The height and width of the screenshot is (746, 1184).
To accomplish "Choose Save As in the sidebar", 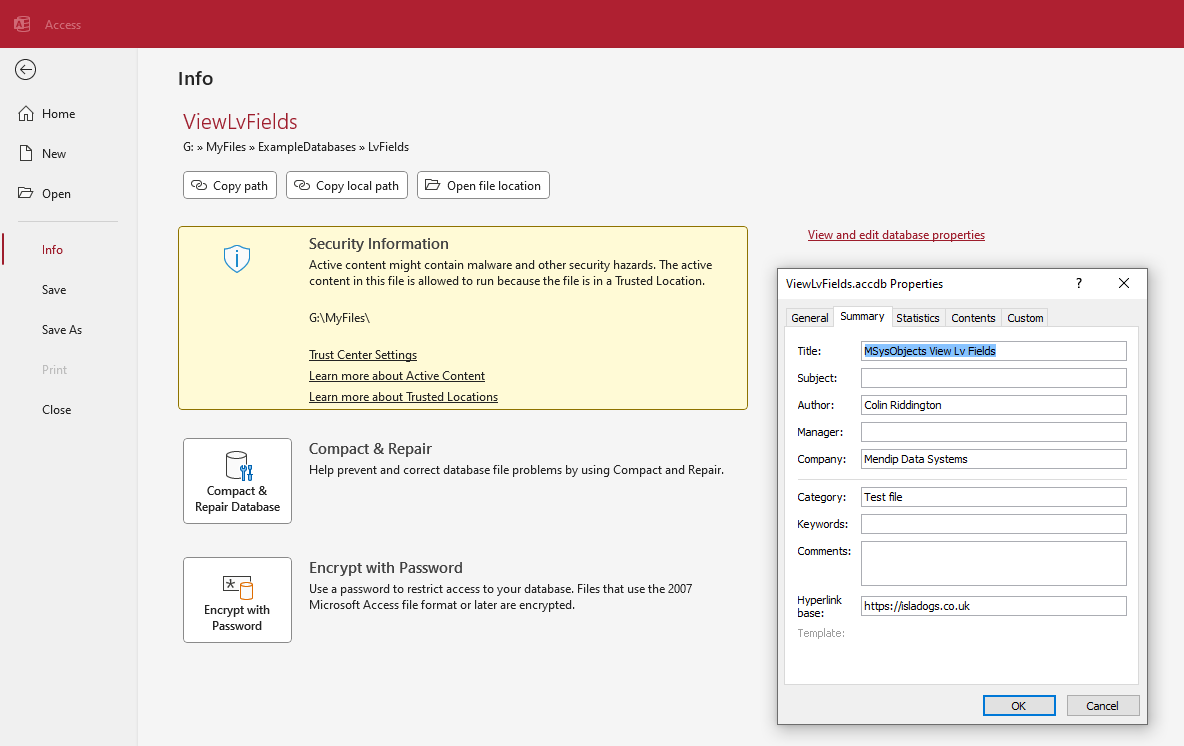I will 62,330.
